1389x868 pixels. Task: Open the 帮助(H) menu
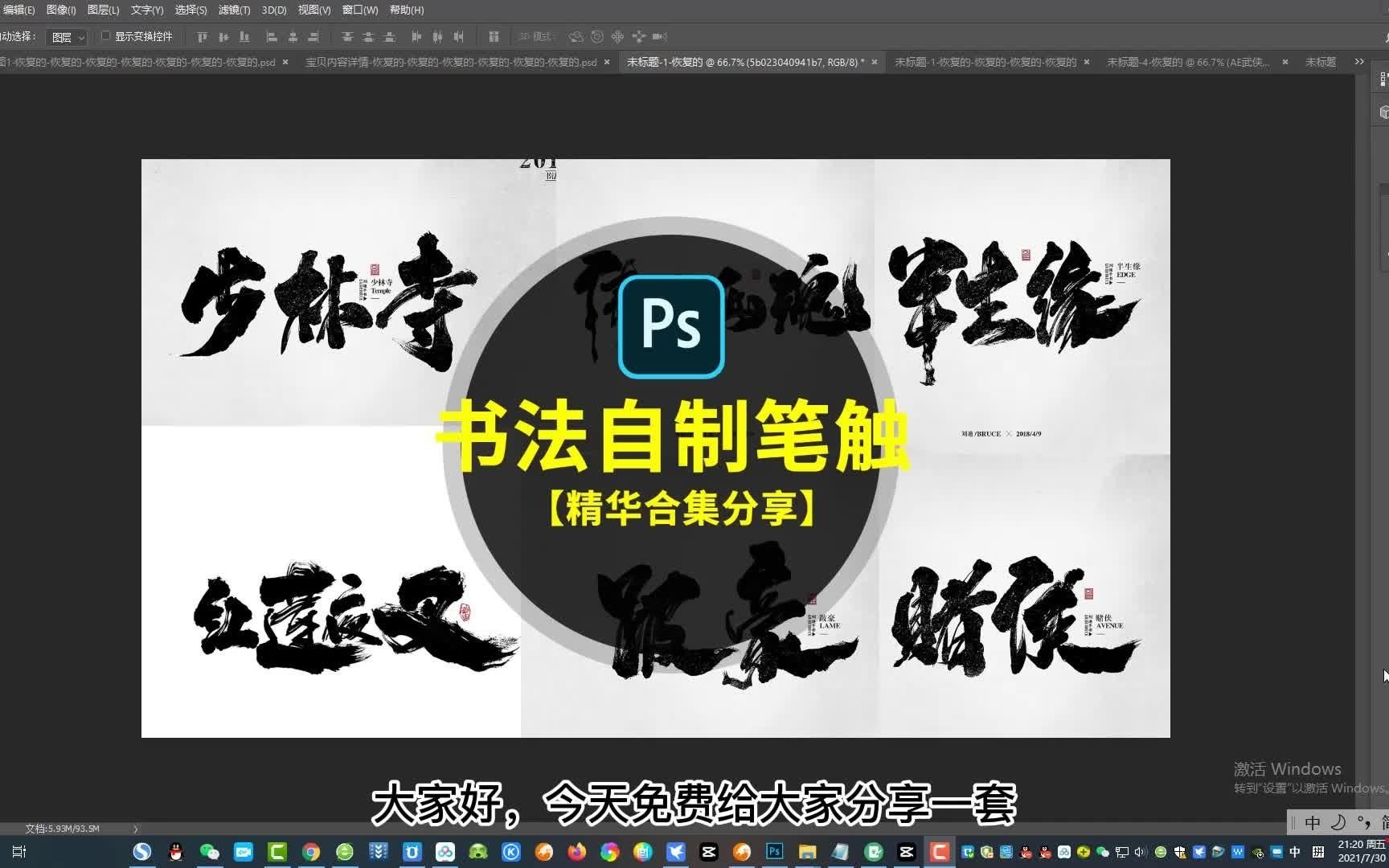coord(407,10)
